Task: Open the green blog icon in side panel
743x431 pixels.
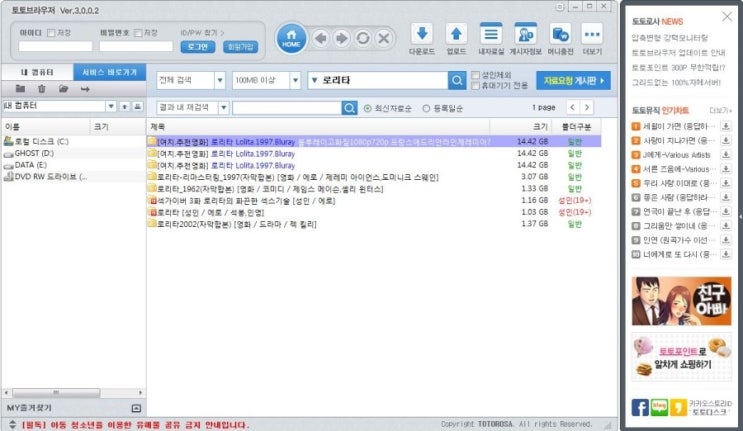Action: (659, 407)
